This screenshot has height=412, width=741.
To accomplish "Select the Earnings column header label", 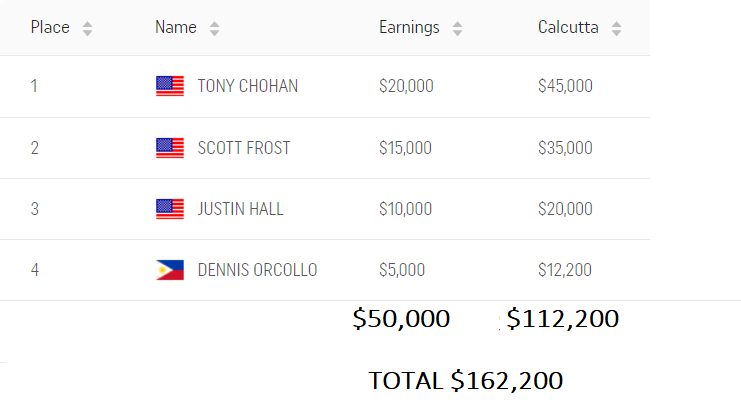I will (x=409, y=28).
